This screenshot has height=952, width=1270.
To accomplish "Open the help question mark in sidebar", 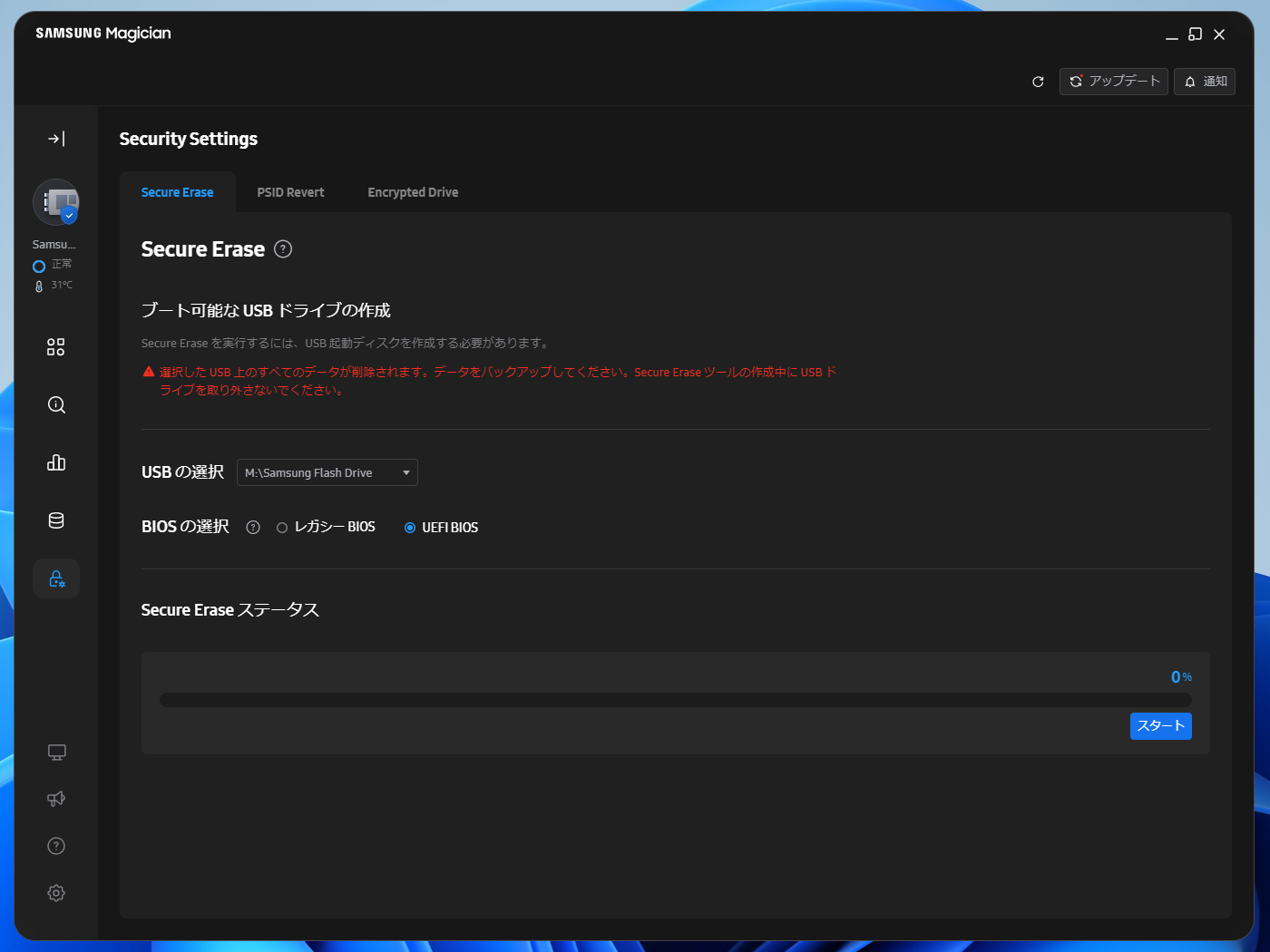I will coord(56,846).
